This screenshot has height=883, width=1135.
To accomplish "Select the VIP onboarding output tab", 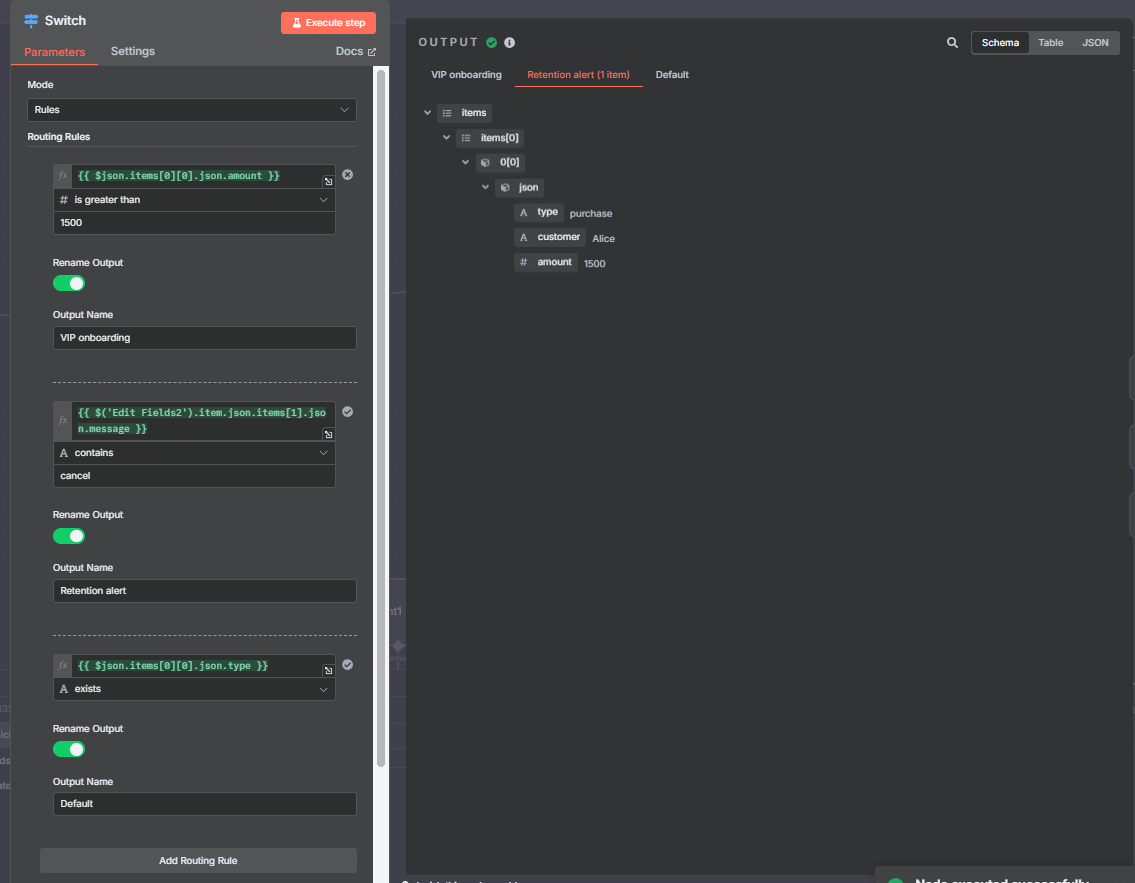I will 466,75.
